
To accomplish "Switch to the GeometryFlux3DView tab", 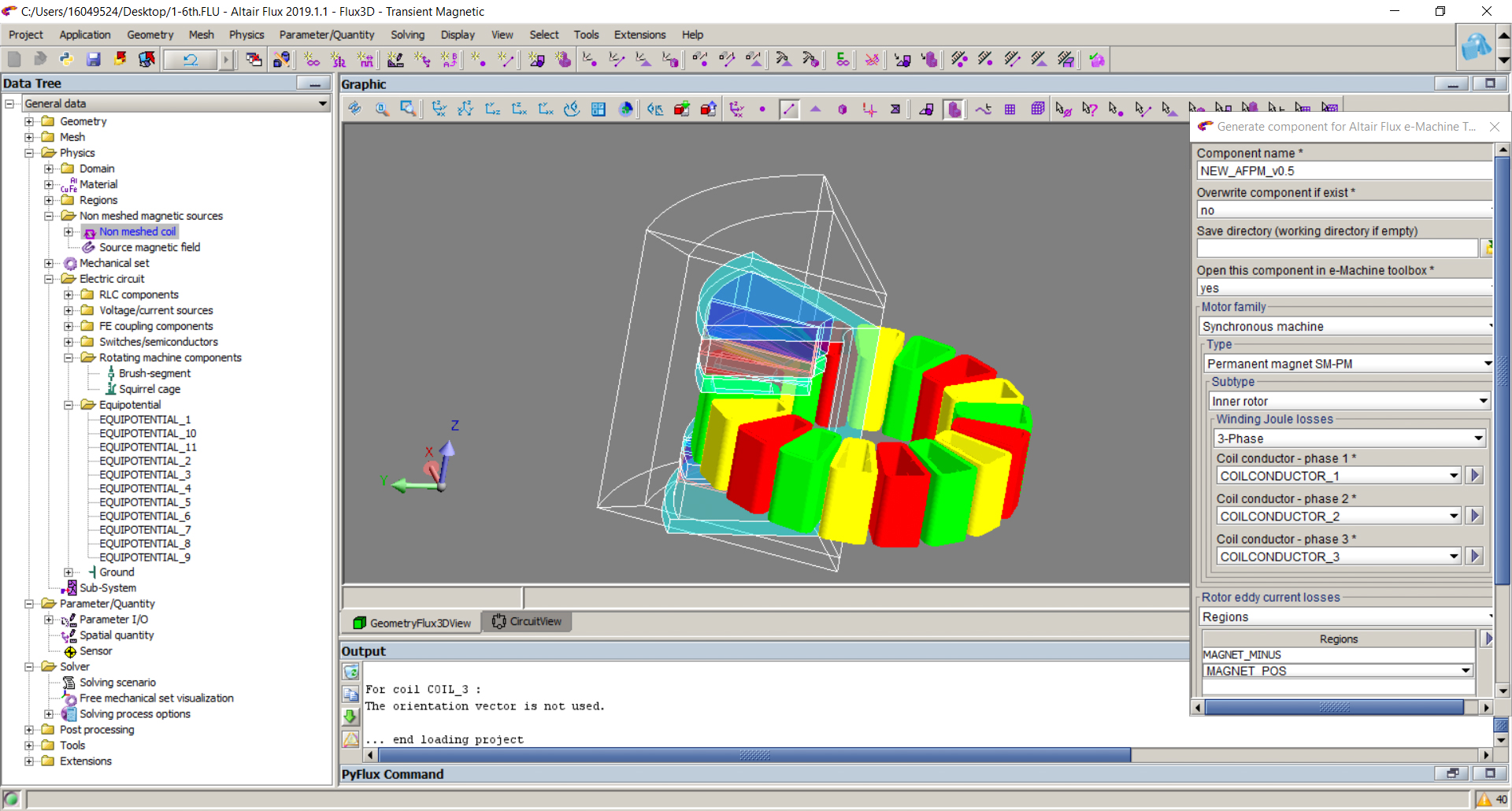I will (x=412, y=623).
